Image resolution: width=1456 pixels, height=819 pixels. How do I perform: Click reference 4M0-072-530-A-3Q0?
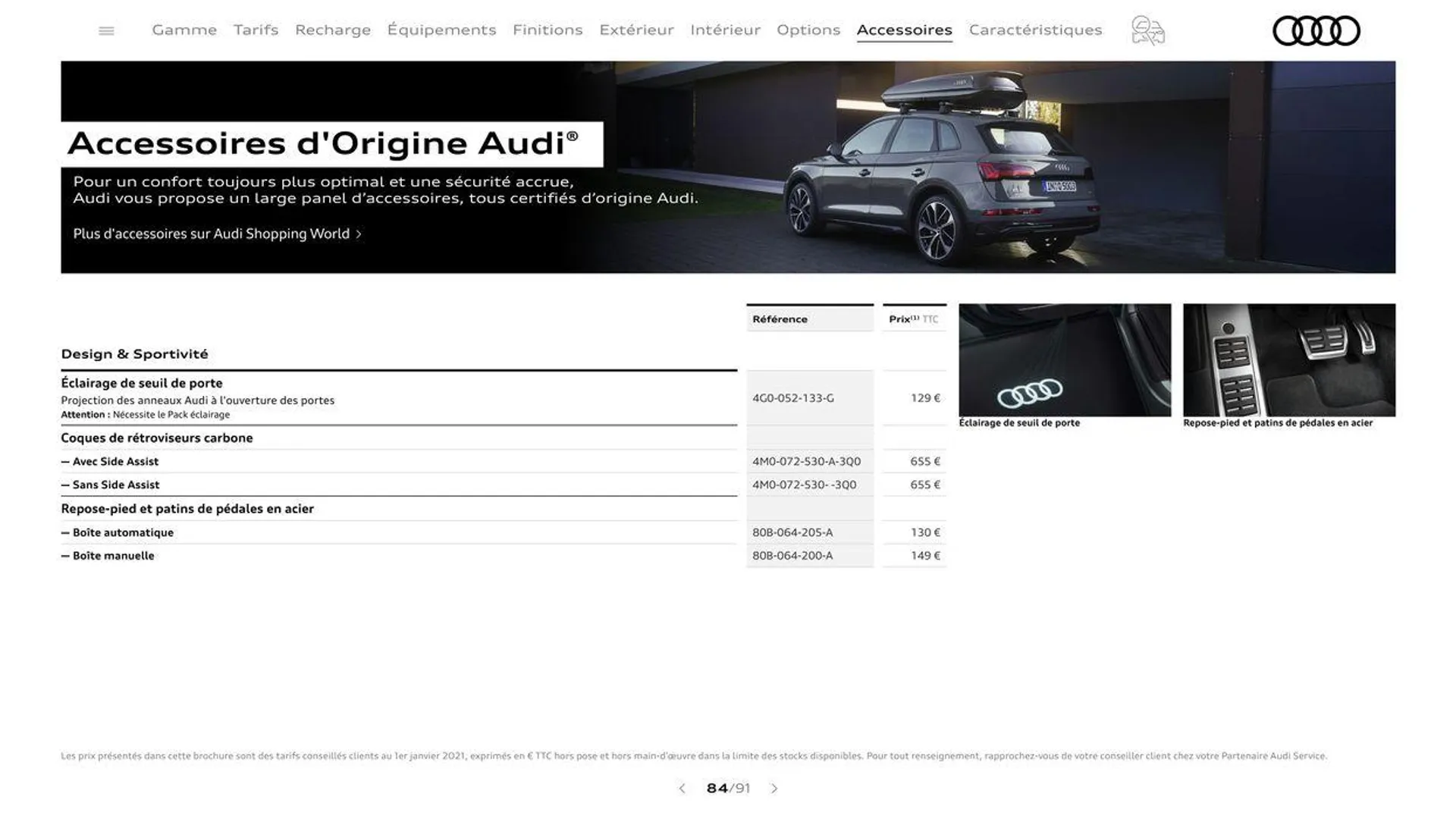point(806,461)
